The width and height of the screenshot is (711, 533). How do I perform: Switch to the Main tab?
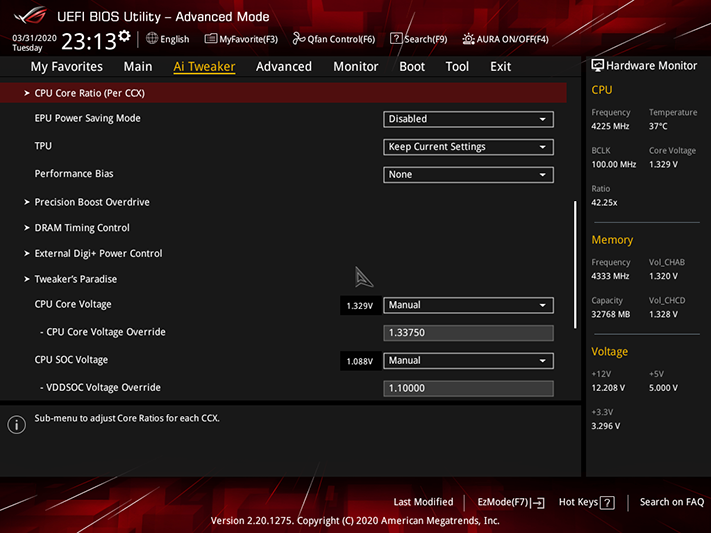(138, 67)
